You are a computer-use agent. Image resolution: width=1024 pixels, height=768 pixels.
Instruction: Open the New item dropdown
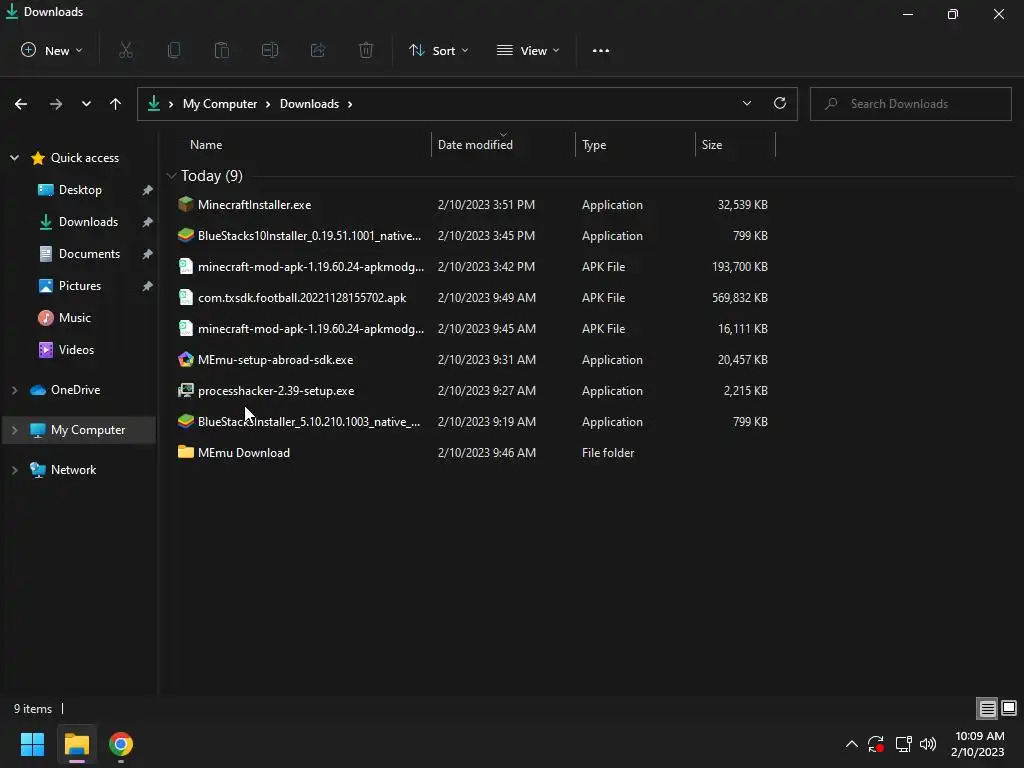[x=52, y=50]
